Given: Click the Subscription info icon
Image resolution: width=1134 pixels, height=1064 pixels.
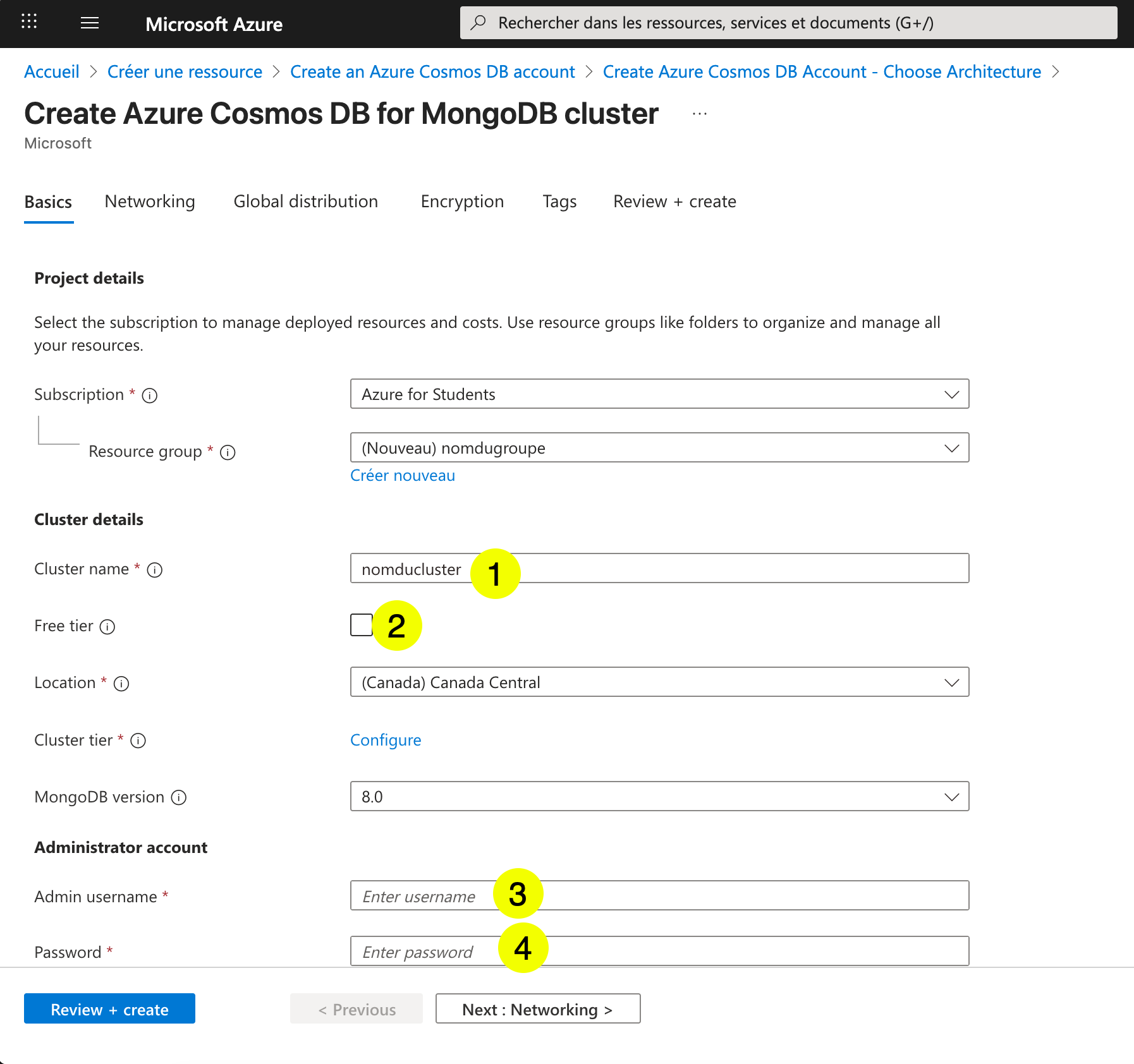Looking at the screenshot, I should click(150, 396).
